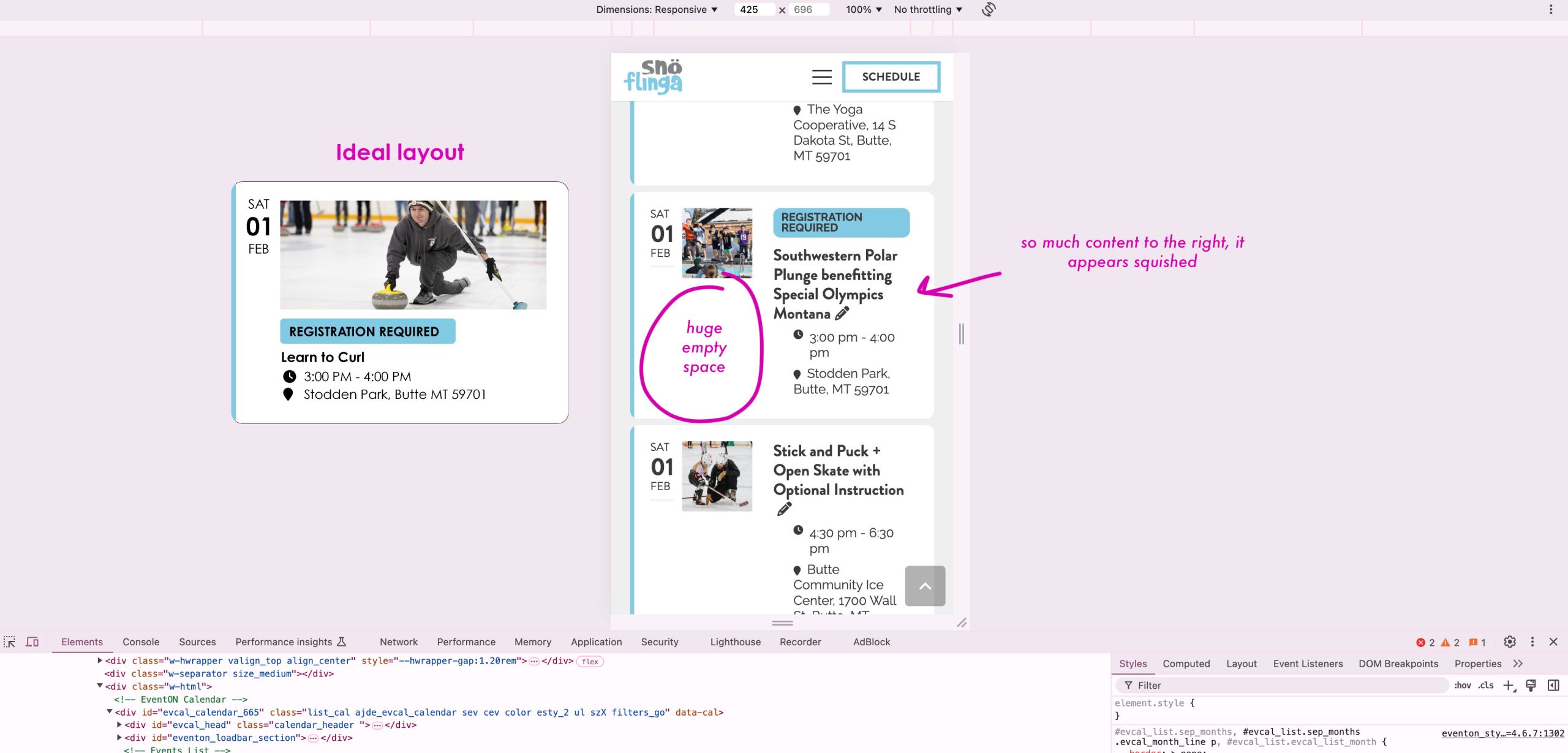Image resolution: width=1568 pixels, height=753 pixels.
Task: Grab the viewport bottom resize handle
Action: (x=782, y=622)
